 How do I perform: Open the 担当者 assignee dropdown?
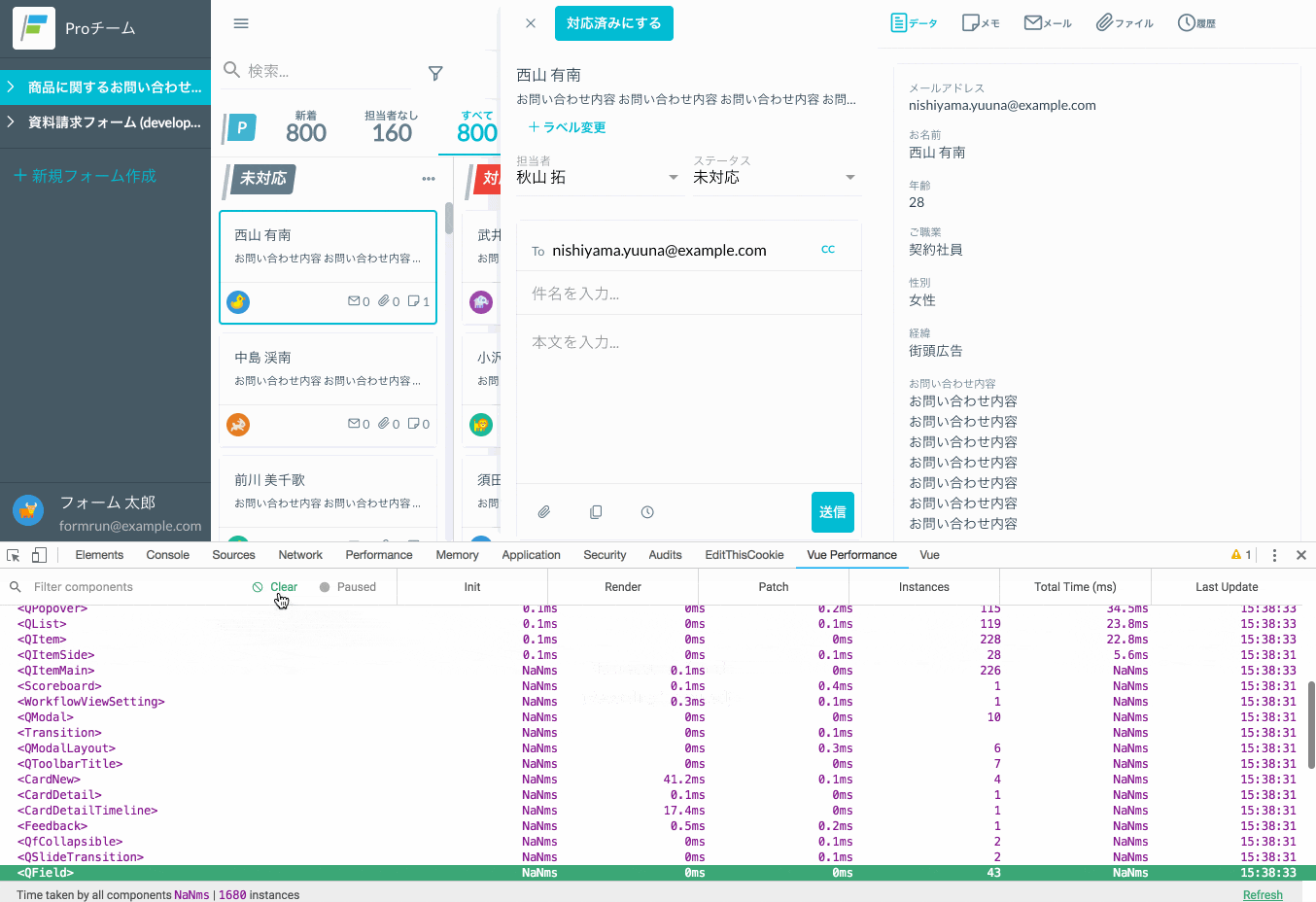point(672,177)
